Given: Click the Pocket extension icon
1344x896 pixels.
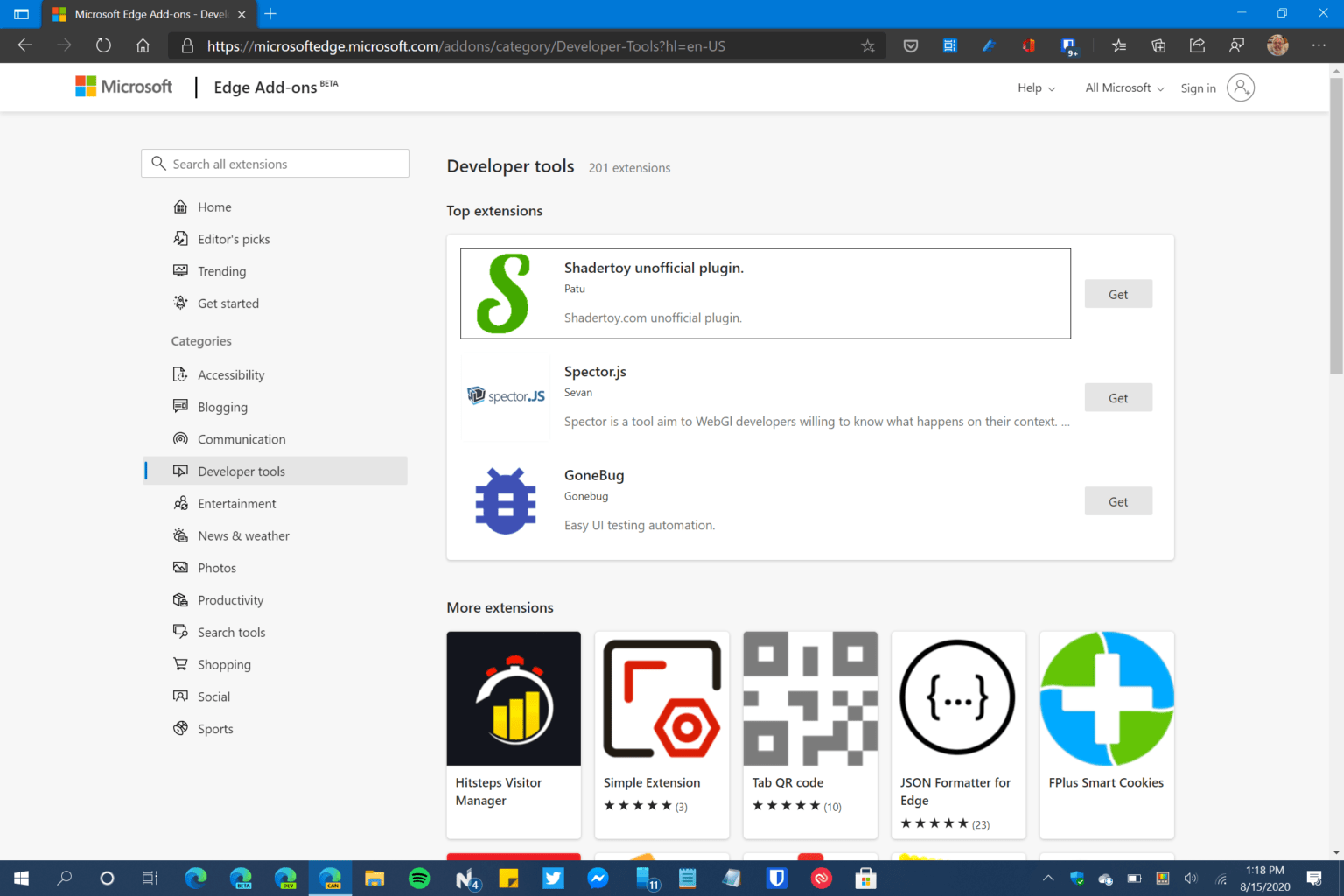Looking at the screenshot, I should point(910,45).
